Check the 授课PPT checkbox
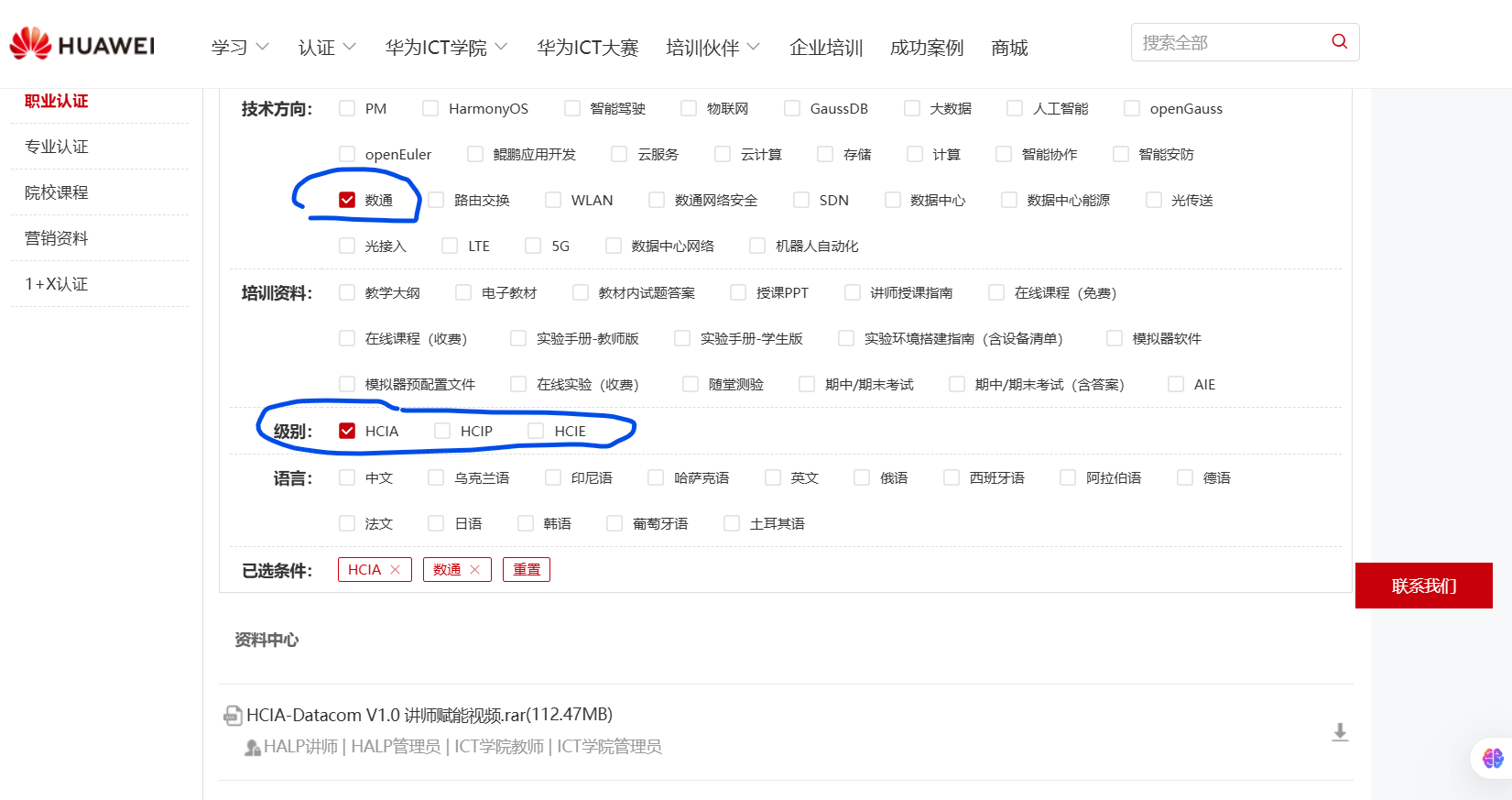 tap(738, 292)
